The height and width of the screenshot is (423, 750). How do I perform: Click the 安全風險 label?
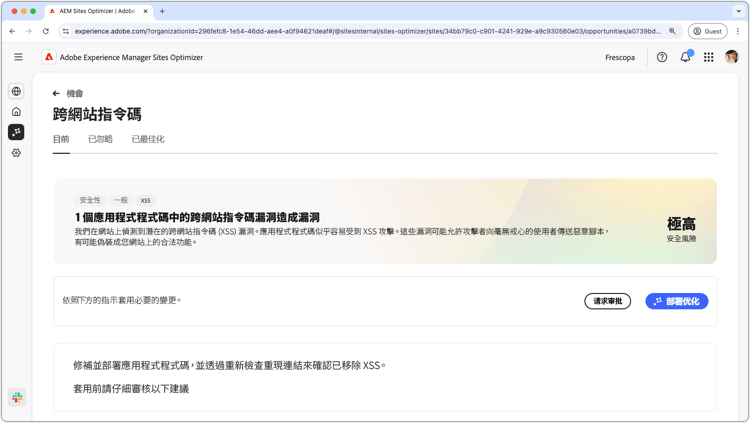point(681,239)
